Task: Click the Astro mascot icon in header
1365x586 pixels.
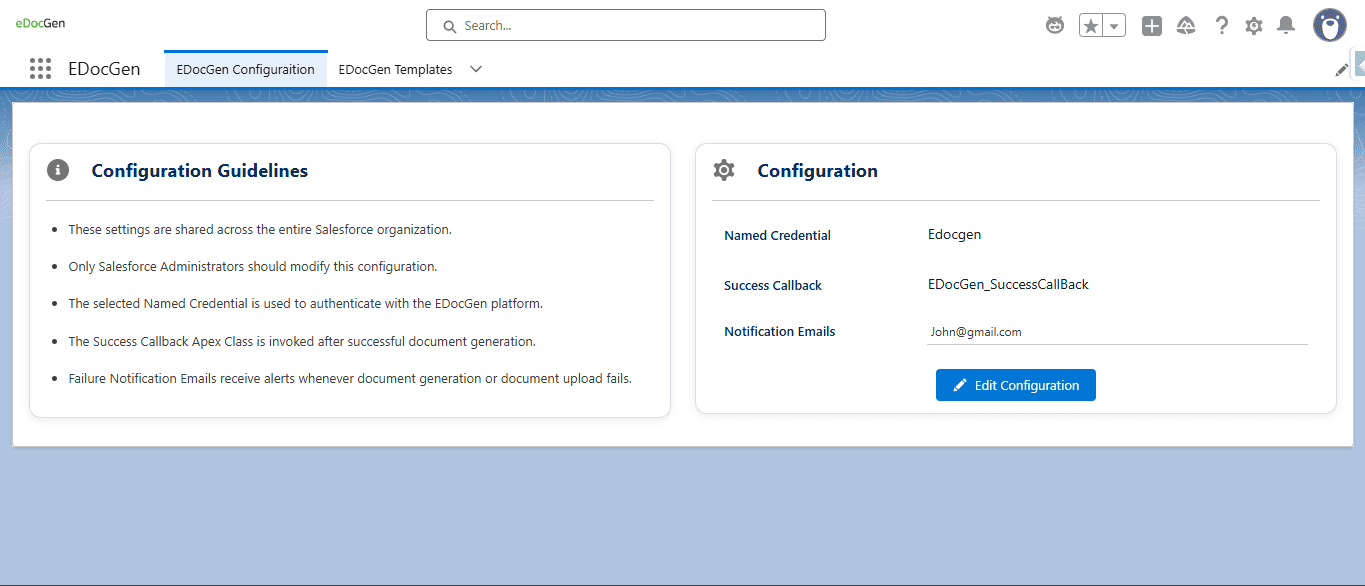Action: click(x=1055, y=26)
